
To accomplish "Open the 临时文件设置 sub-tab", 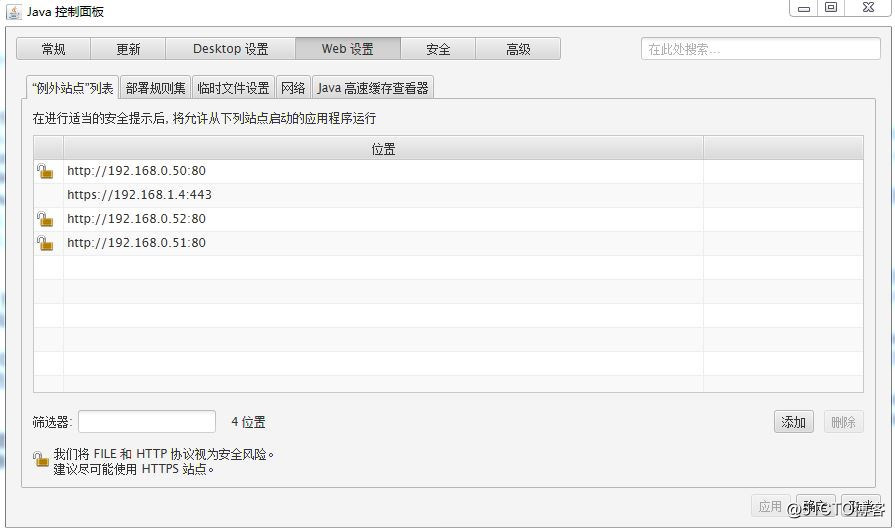I will [233, 88].
